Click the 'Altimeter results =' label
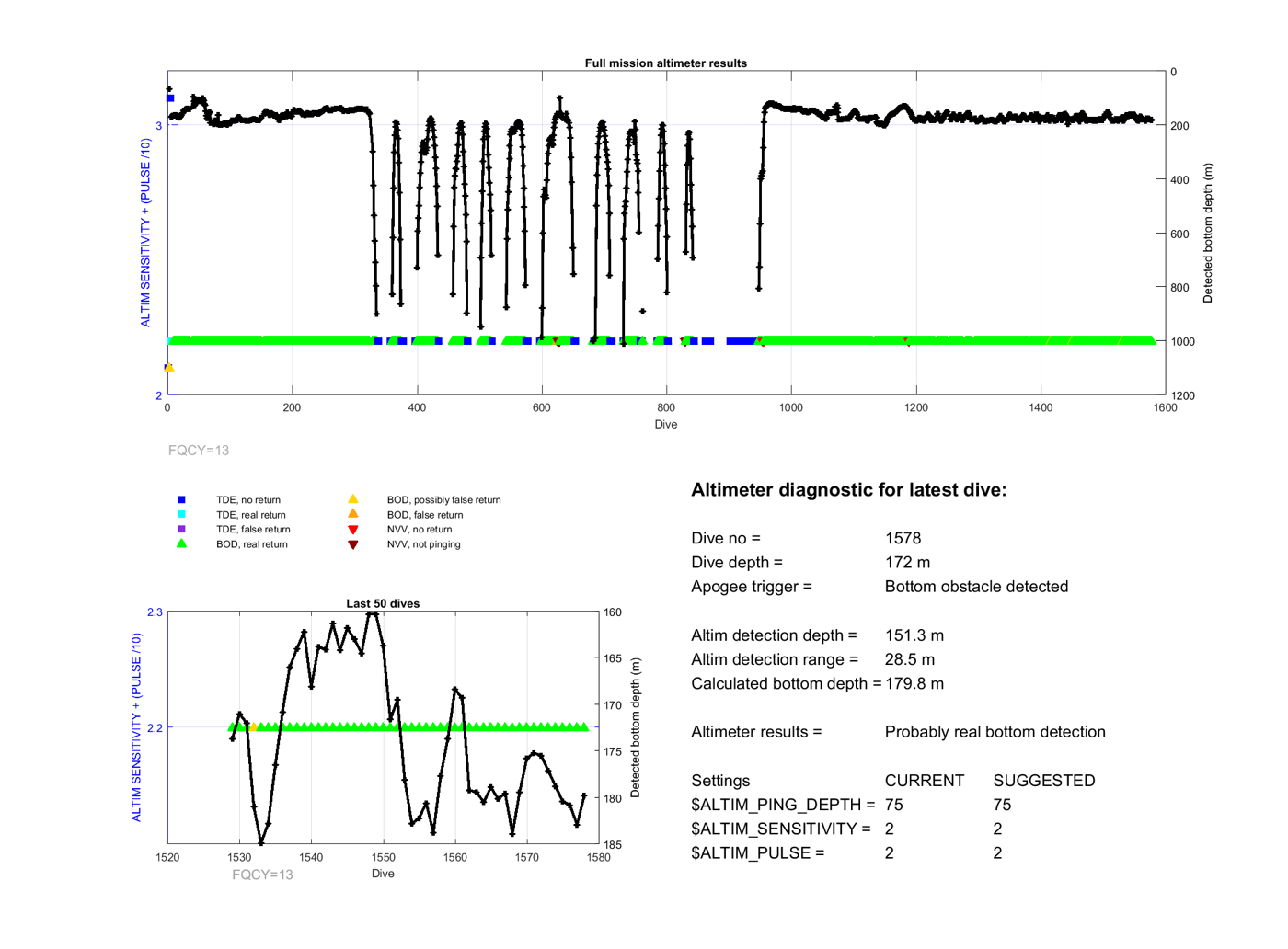 pos(756,732)
